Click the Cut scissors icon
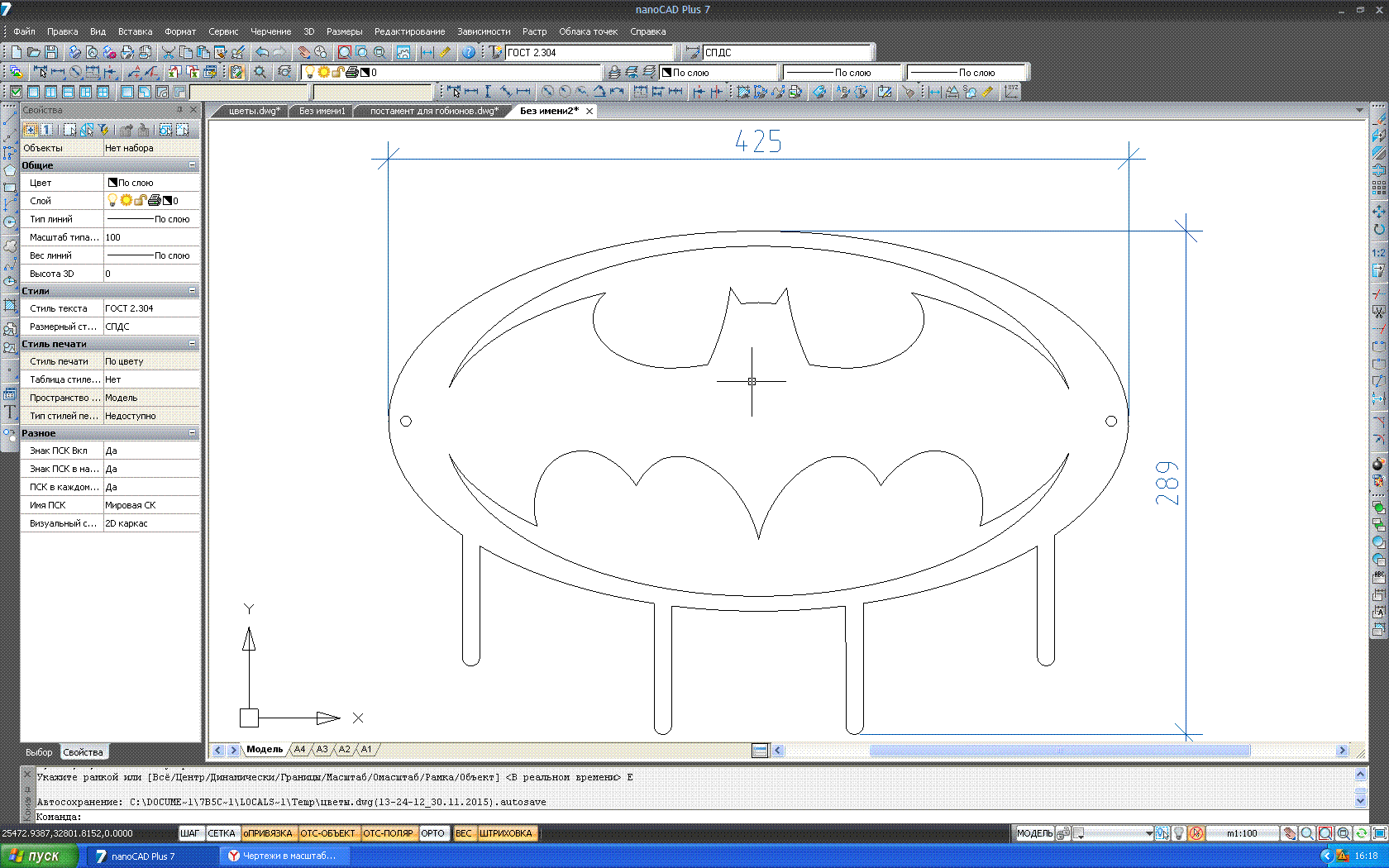 pyautogui.click(x=169, y=52)
